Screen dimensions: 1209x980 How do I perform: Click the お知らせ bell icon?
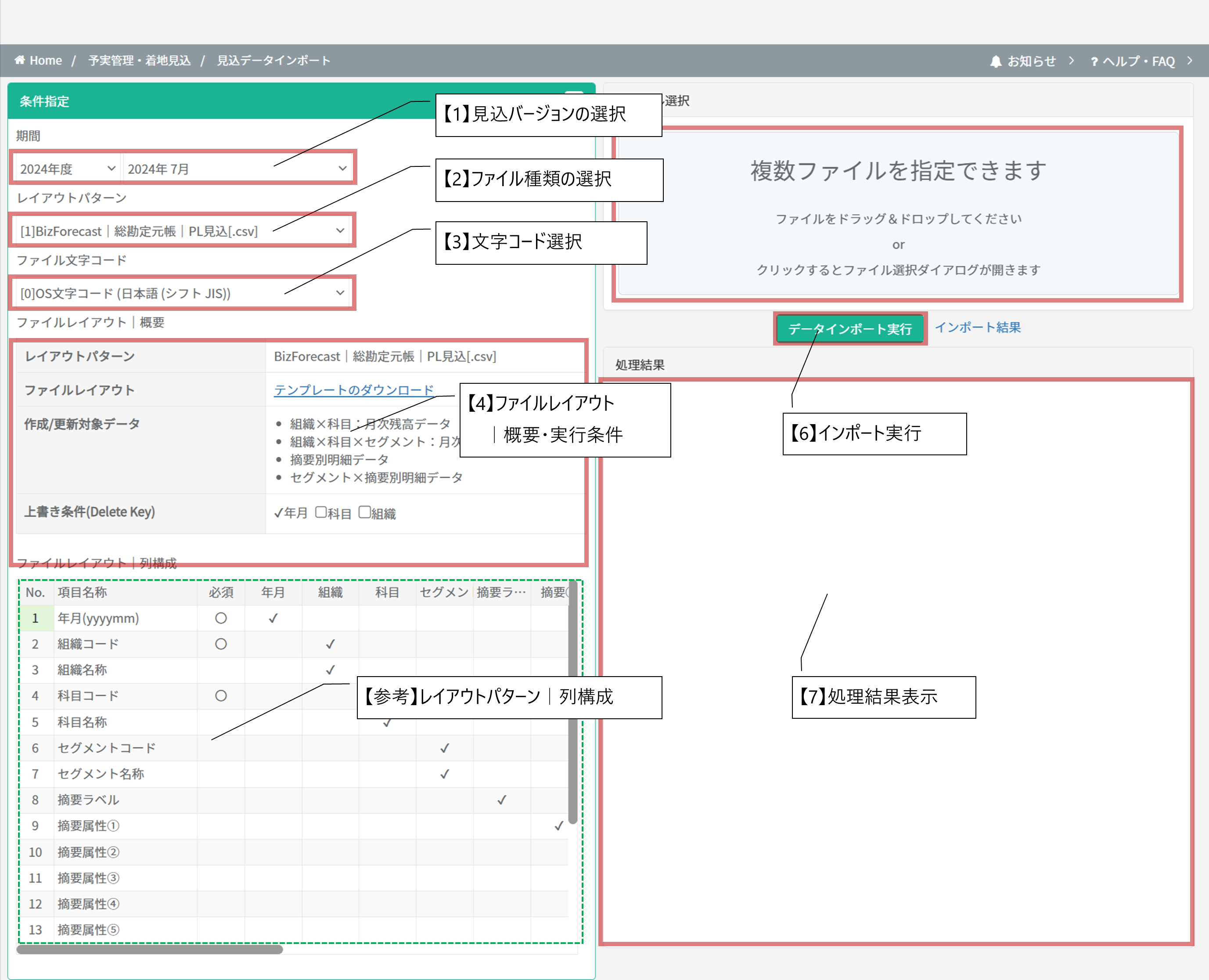996,61
